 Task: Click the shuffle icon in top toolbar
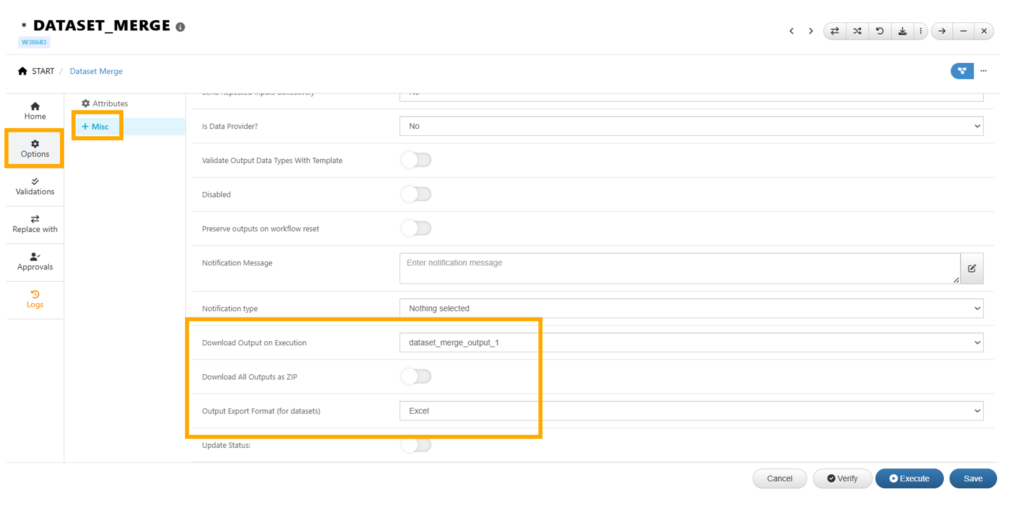point(857,31)
